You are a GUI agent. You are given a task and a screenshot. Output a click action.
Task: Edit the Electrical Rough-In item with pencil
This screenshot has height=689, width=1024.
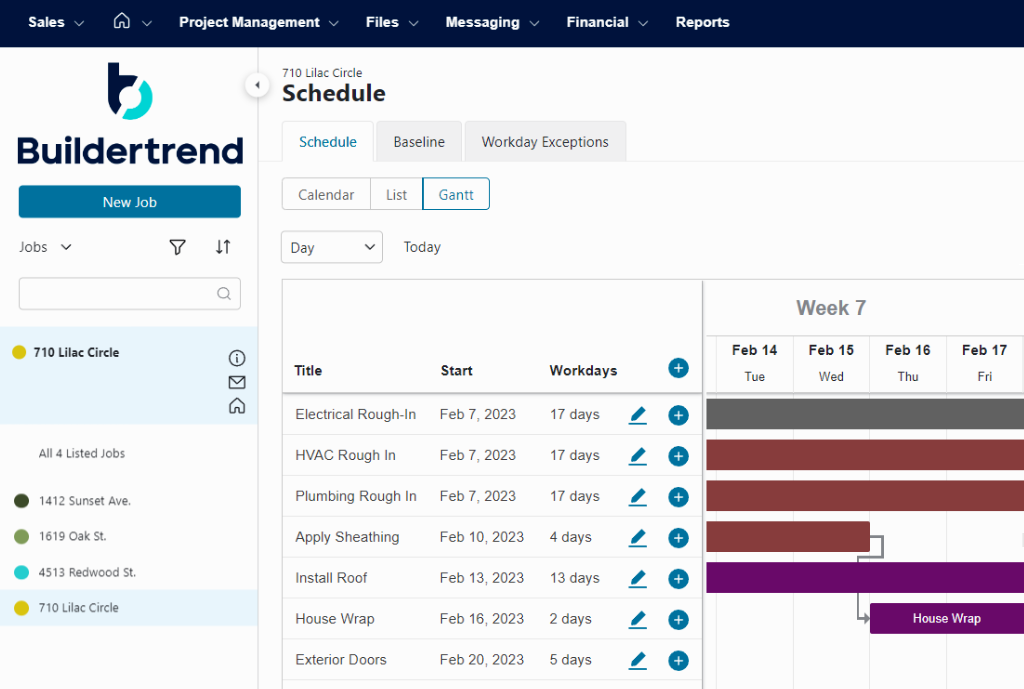click(637, 415)
